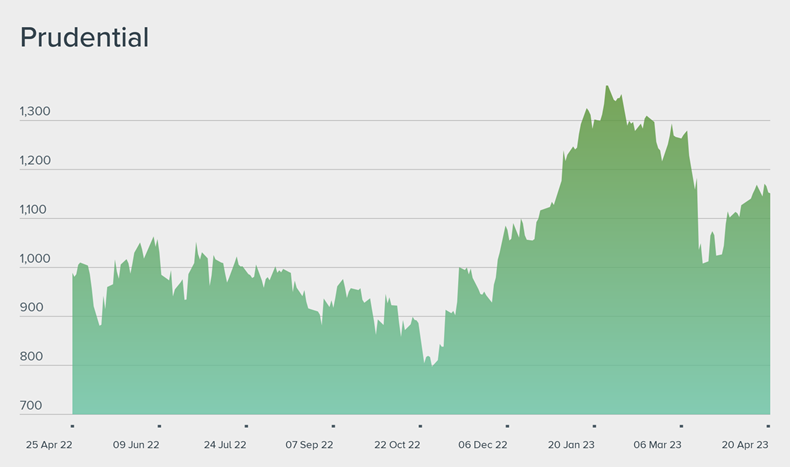
Task: Click the 06 Dec 22 date label
Action: 483,445
